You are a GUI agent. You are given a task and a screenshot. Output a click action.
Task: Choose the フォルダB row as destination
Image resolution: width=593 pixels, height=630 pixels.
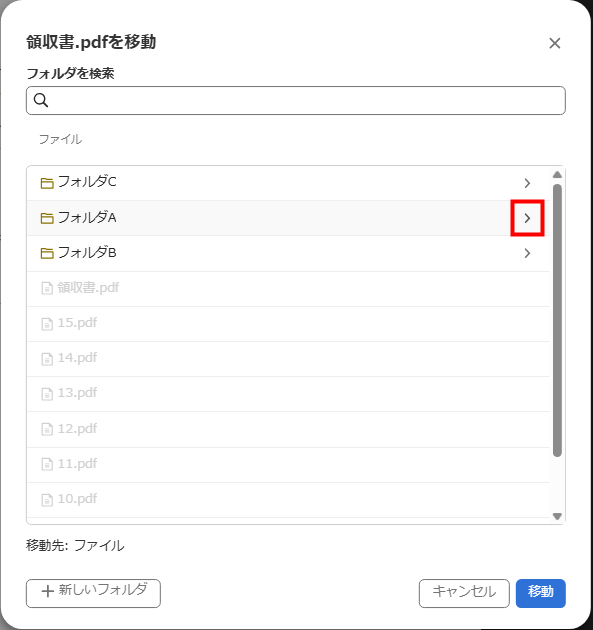tap(288, 253)
